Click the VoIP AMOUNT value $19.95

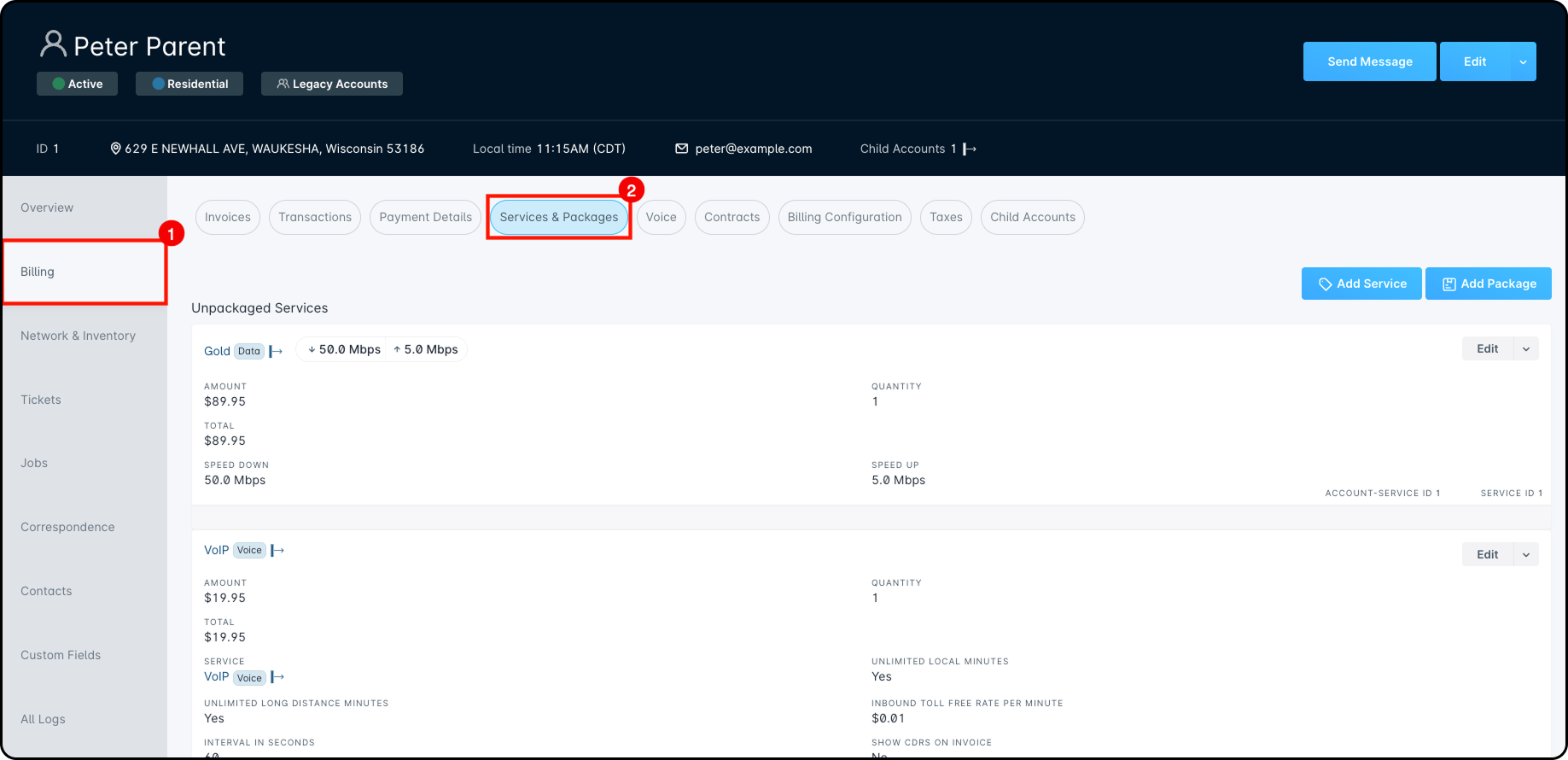224,598
